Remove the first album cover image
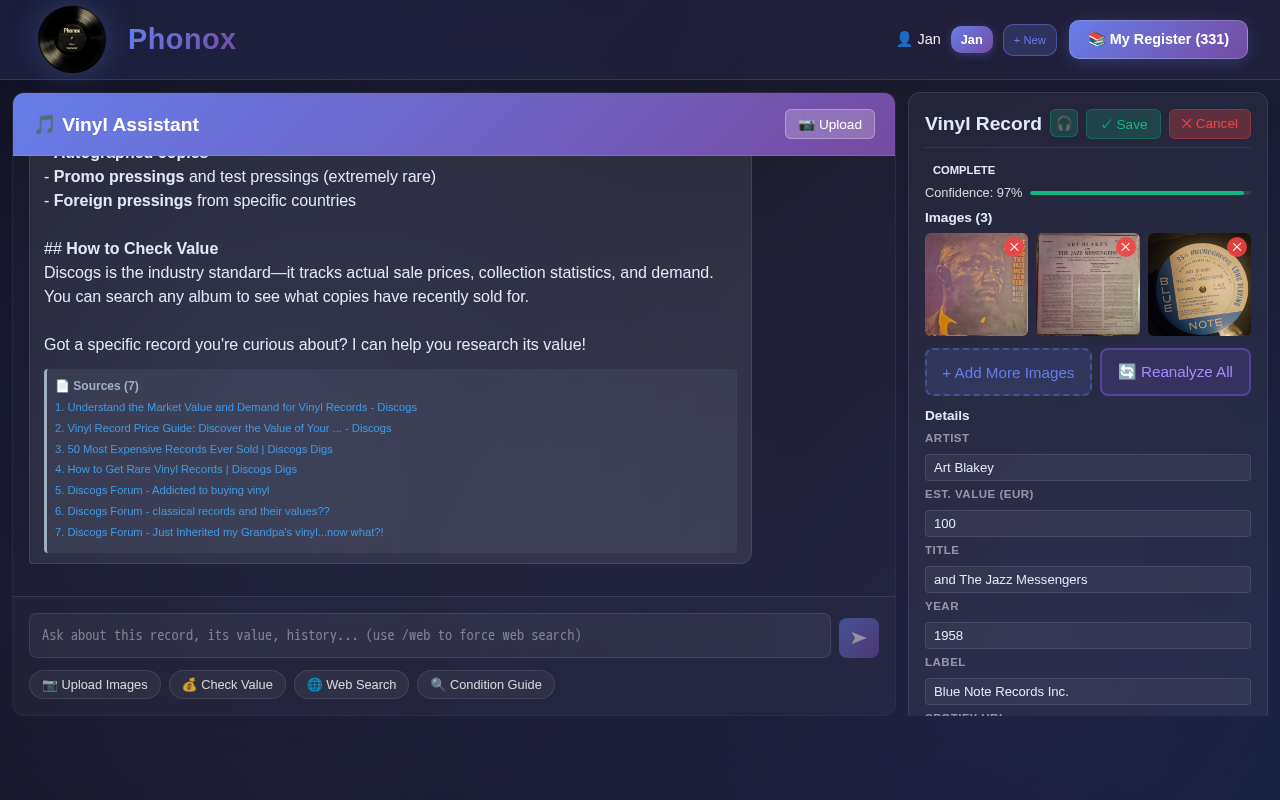This screenshot has height=800, width=1280. (x=1014, y=247)
